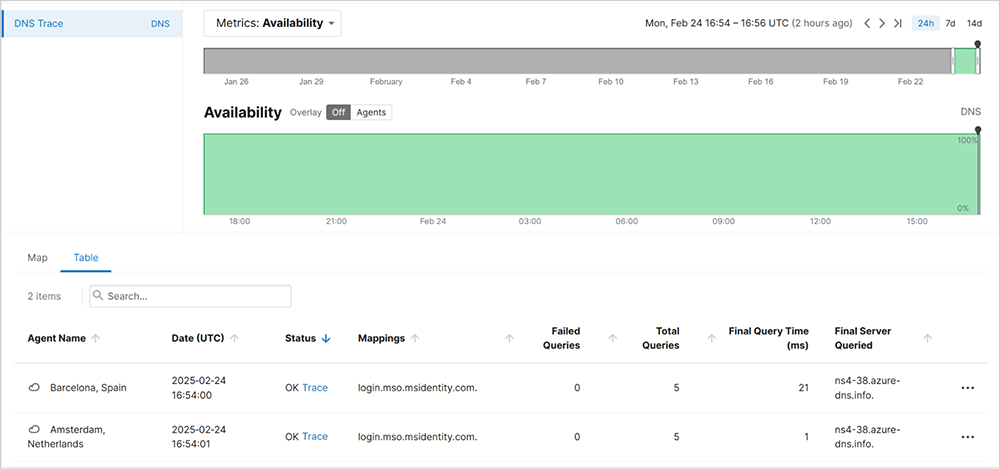The width and height of the screenshot is (1000, 469).
Task: Go to next time interval arrow
Action: [x=882, y=23]
